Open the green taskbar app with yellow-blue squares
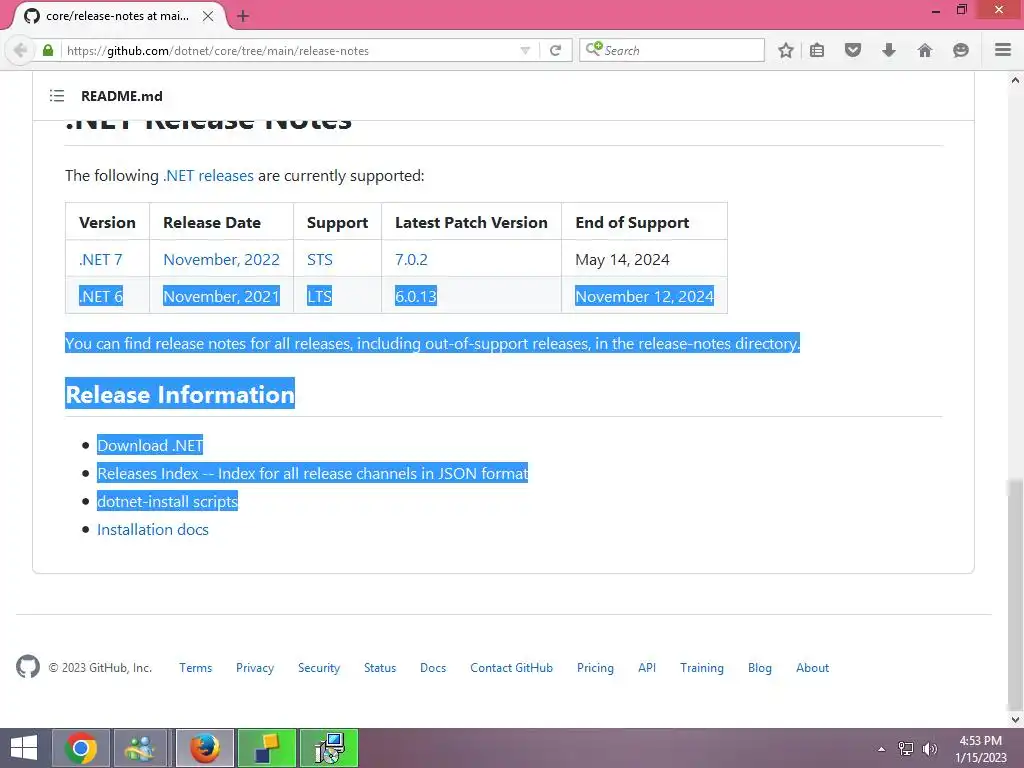This screenshot has width=1024, height=768. tap(266, 748)
